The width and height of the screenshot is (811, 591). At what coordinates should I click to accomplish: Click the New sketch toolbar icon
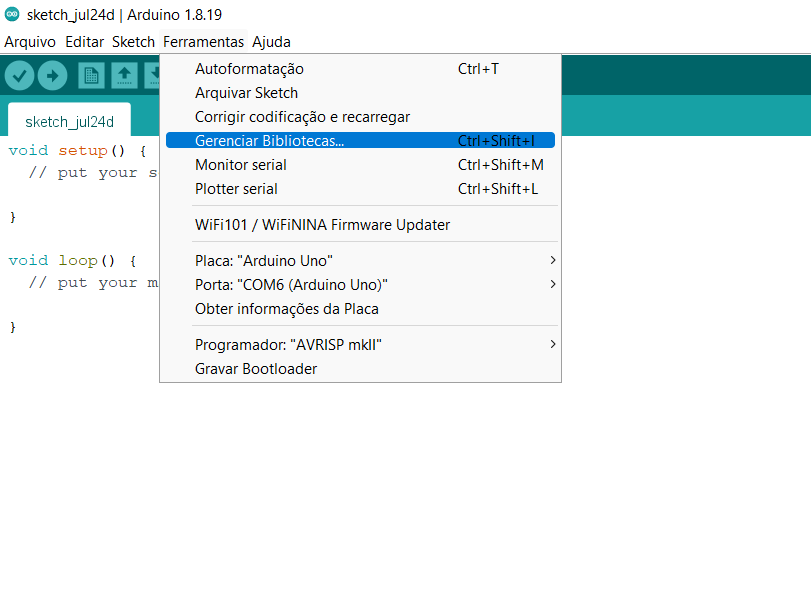pos(92,75)
